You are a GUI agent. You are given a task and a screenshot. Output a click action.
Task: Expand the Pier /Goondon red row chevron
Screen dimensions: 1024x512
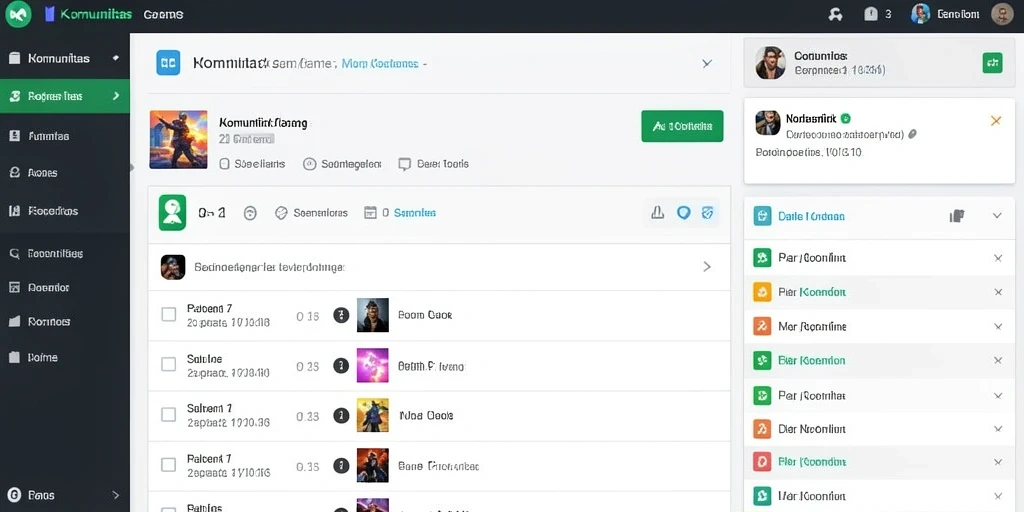(x=998, y=462)
